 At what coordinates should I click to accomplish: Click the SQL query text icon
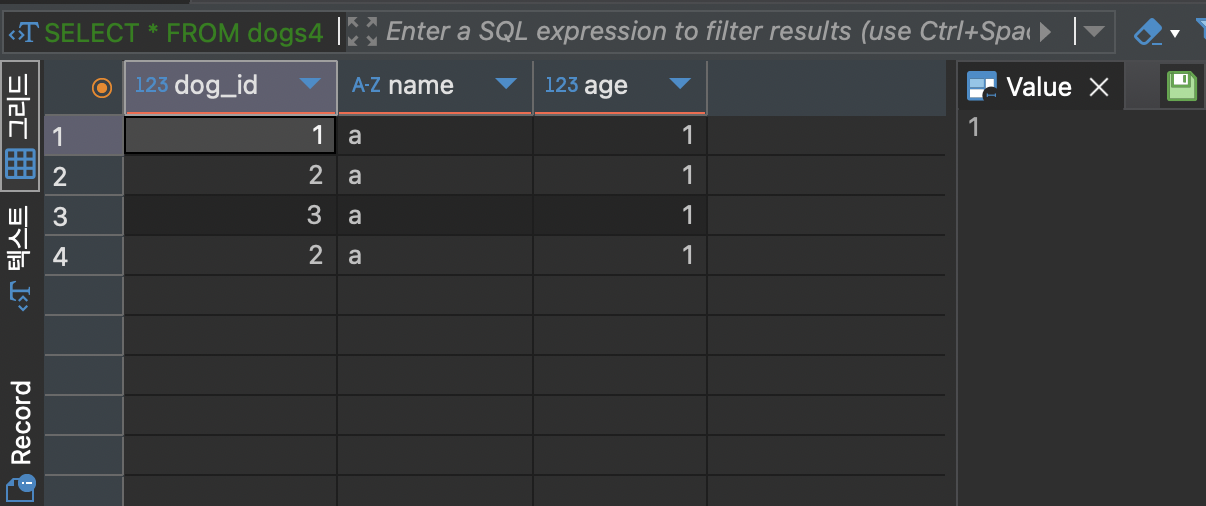pos(22,33)
